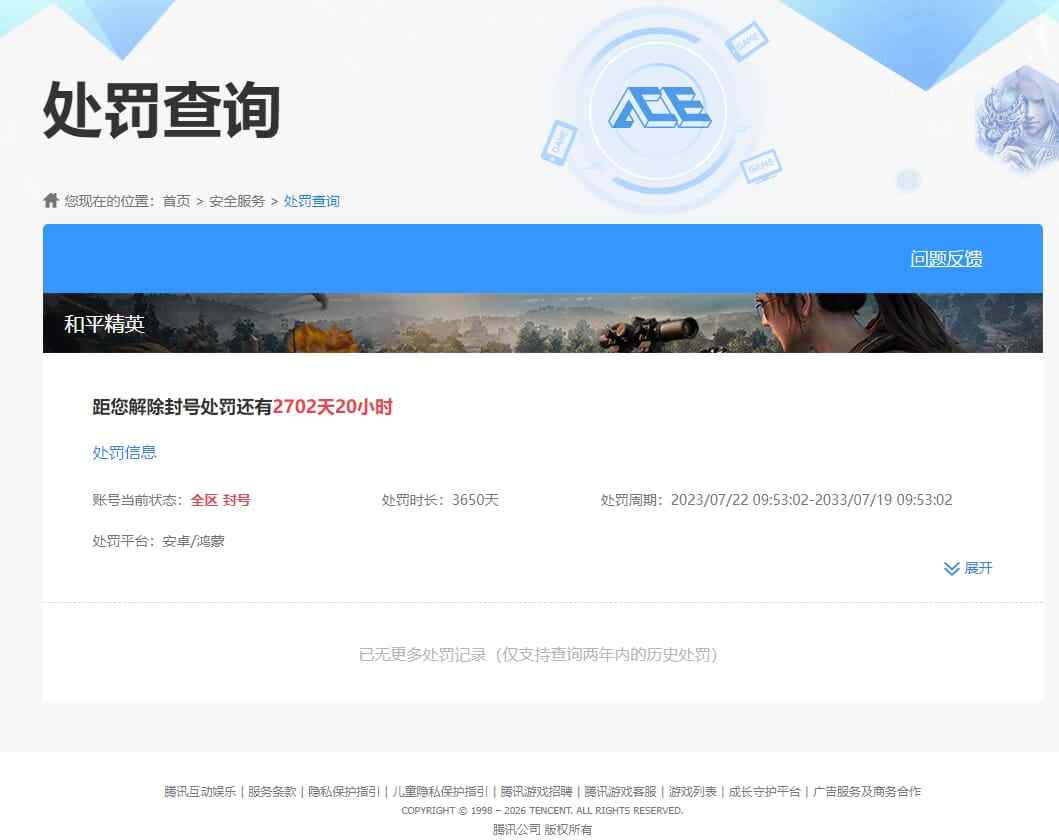Select the 和平精英 game tab
The image size is (1059, 840).
pyautogui.click(x=106, y=324)
